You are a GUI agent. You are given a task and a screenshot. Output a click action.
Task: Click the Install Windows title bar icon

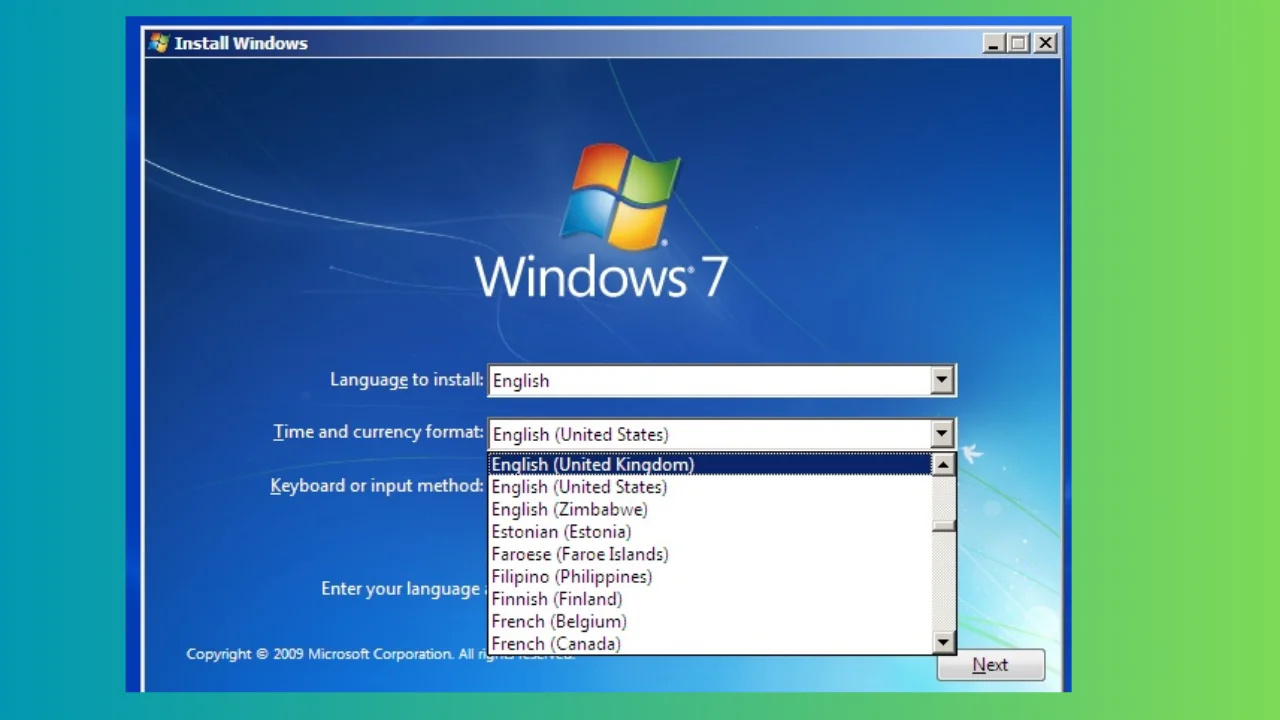tap(158, 43)
